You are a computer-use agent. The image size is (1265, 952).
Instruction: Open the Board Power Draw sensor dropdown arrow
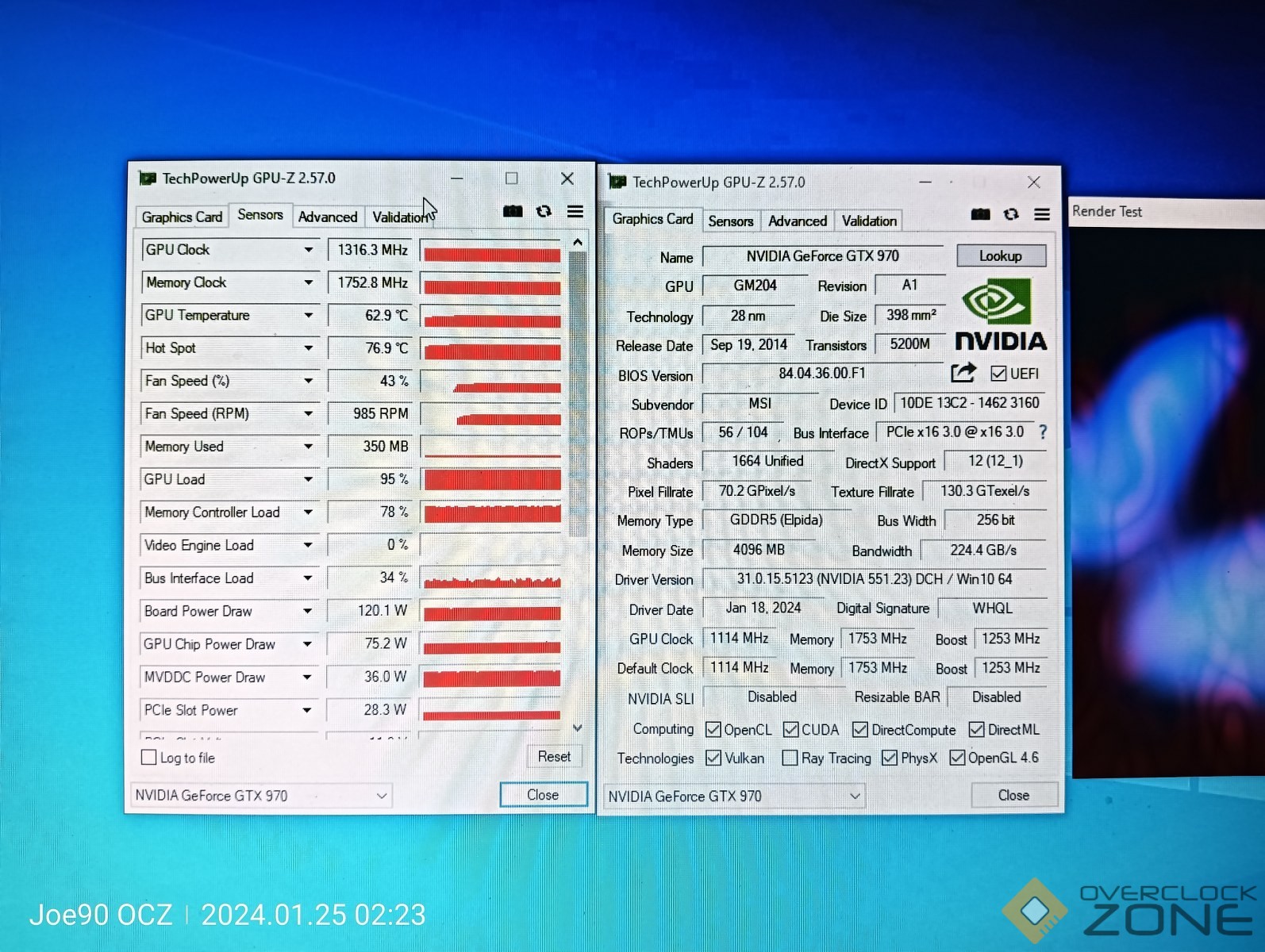[307, 612]
